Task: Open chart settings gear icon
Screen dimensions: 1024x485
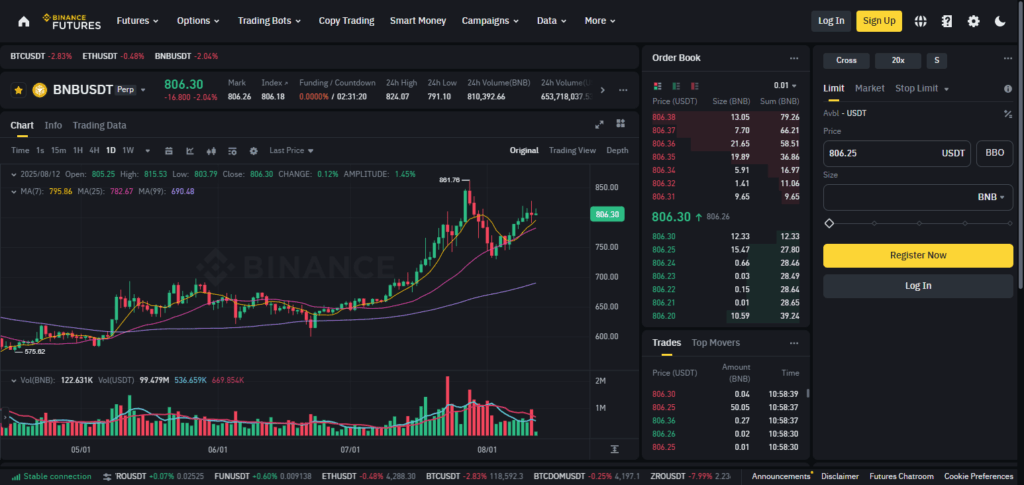Action: click(253, 151)
